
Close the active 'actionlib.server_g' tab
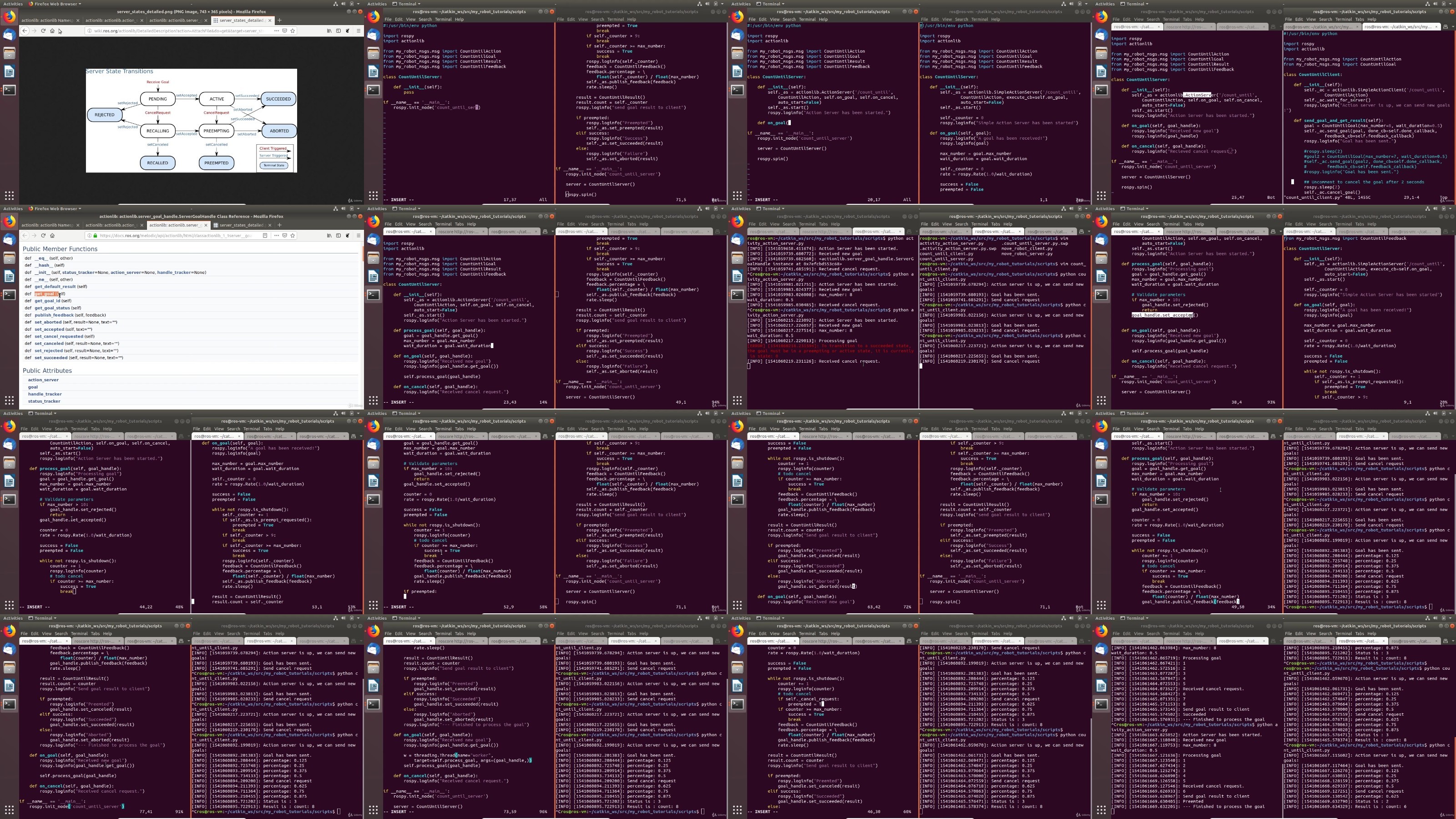[x=207, y=225]
